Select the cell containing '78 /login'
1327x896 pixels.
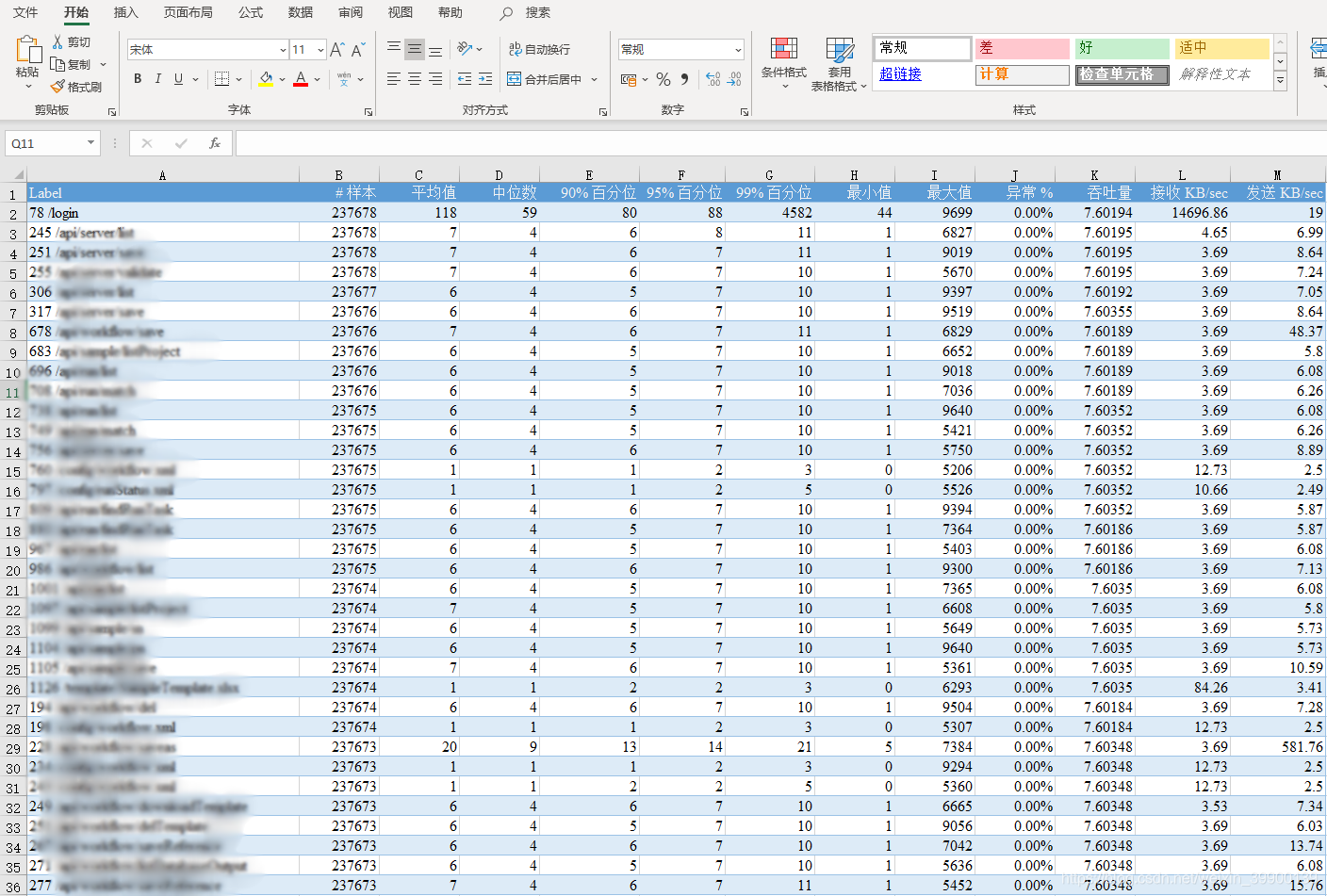pyautogui.click(x=163, y=213)
